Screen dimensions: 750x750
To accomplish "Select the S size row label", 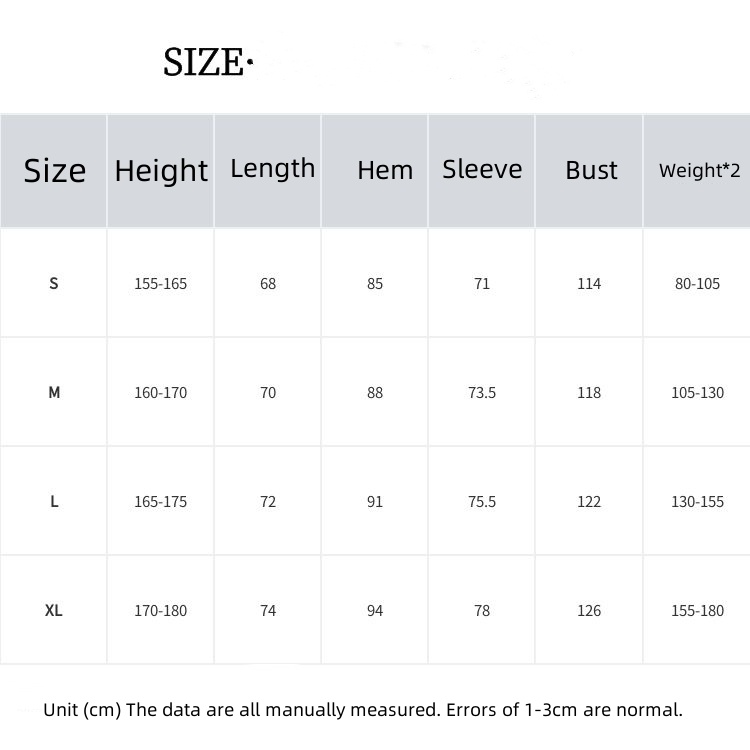I will click(54, 283).
